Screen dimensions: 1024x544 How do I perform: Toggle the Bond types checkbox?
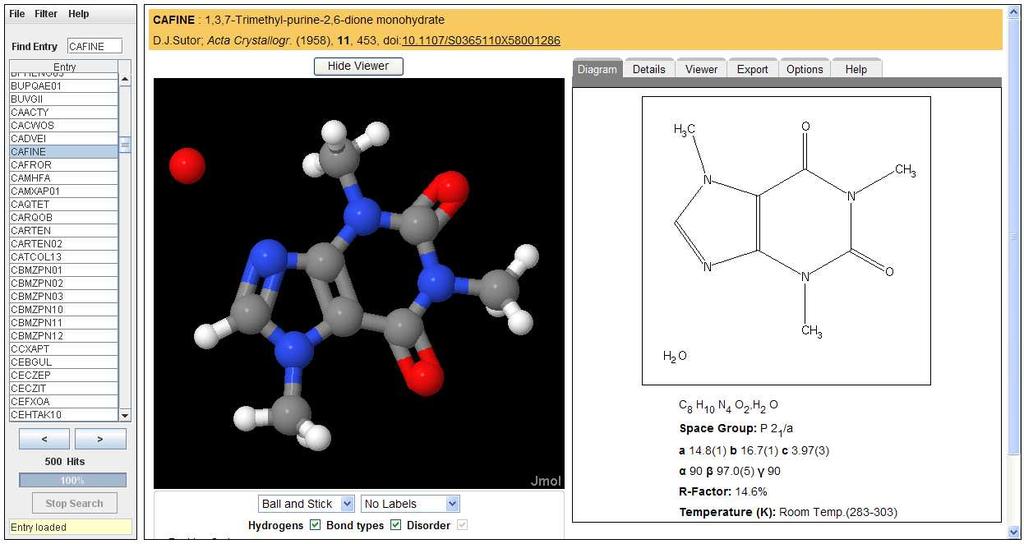pos(396,524)
